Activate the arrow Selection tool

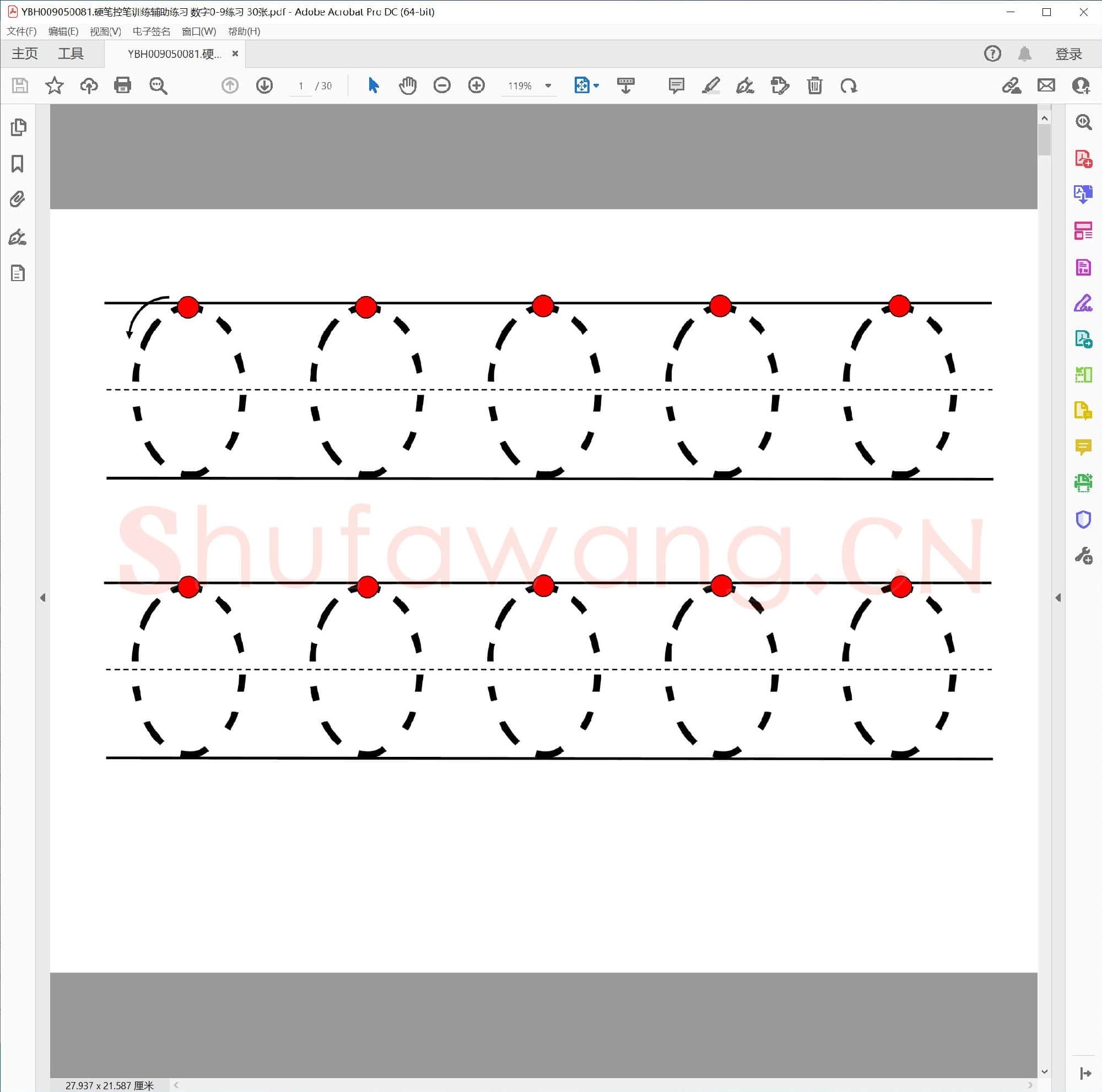click(374, 85)
